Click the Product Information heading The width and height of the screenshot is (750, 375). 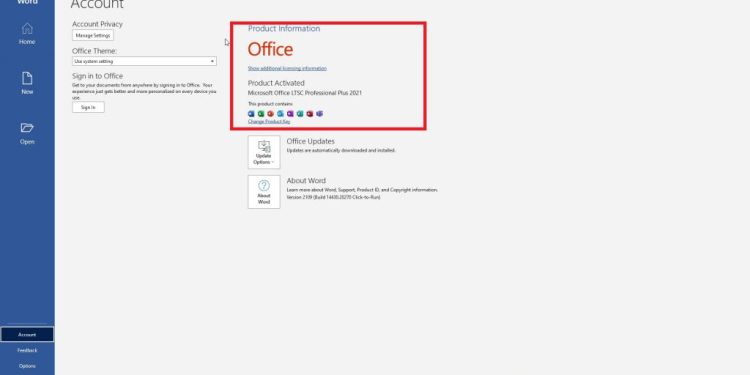point(284,29)
